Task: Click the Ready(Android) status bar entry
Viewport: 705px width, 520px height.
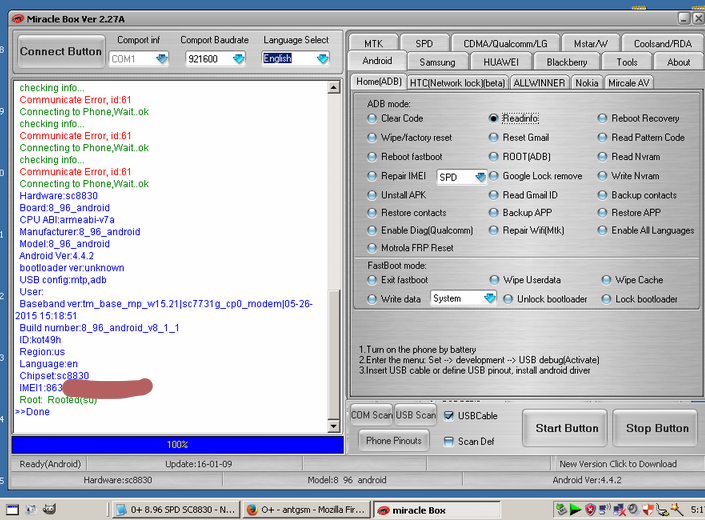Action: pos(50,464)
